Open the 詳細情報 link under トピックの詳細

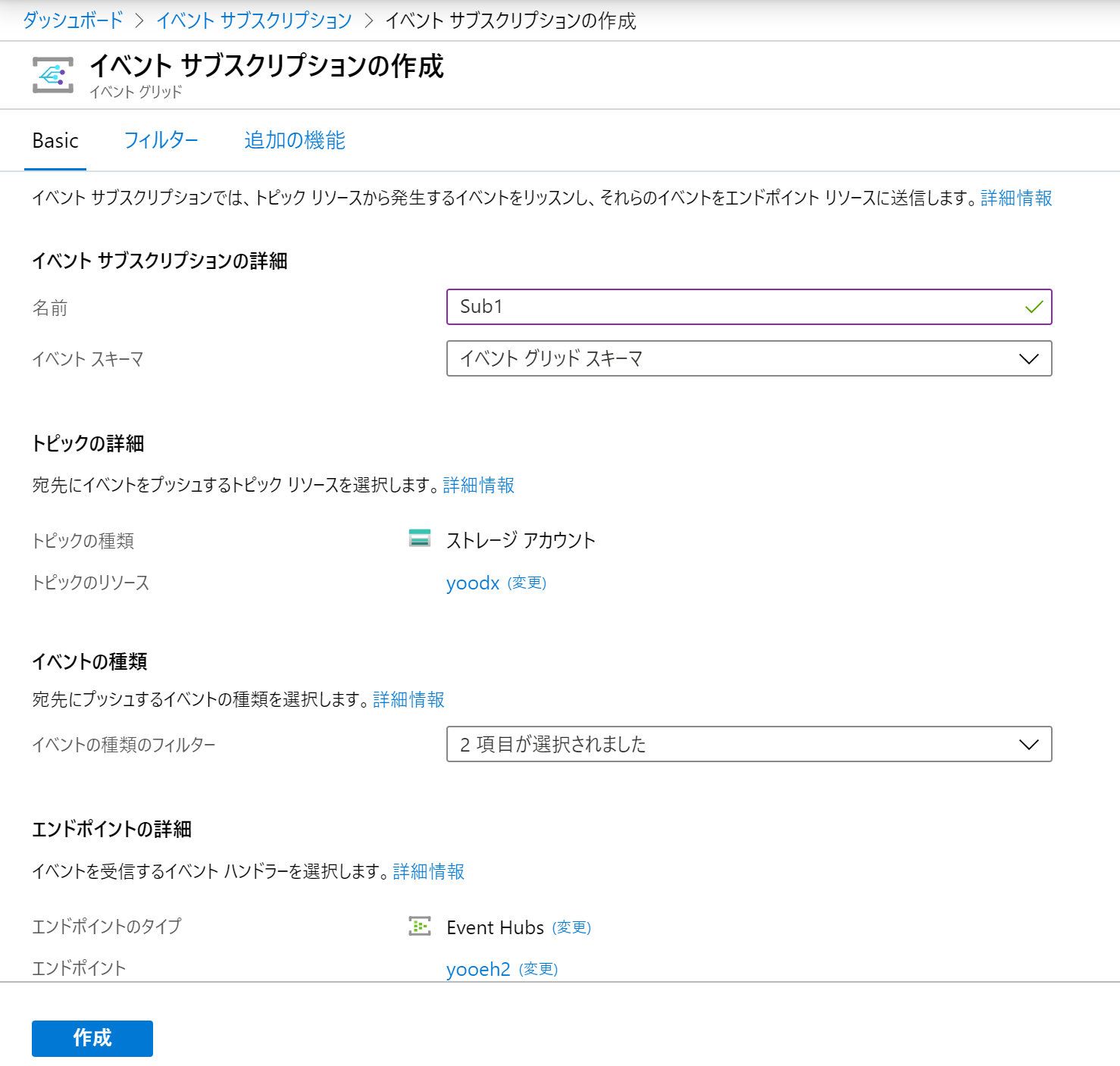tap(479, 486)
